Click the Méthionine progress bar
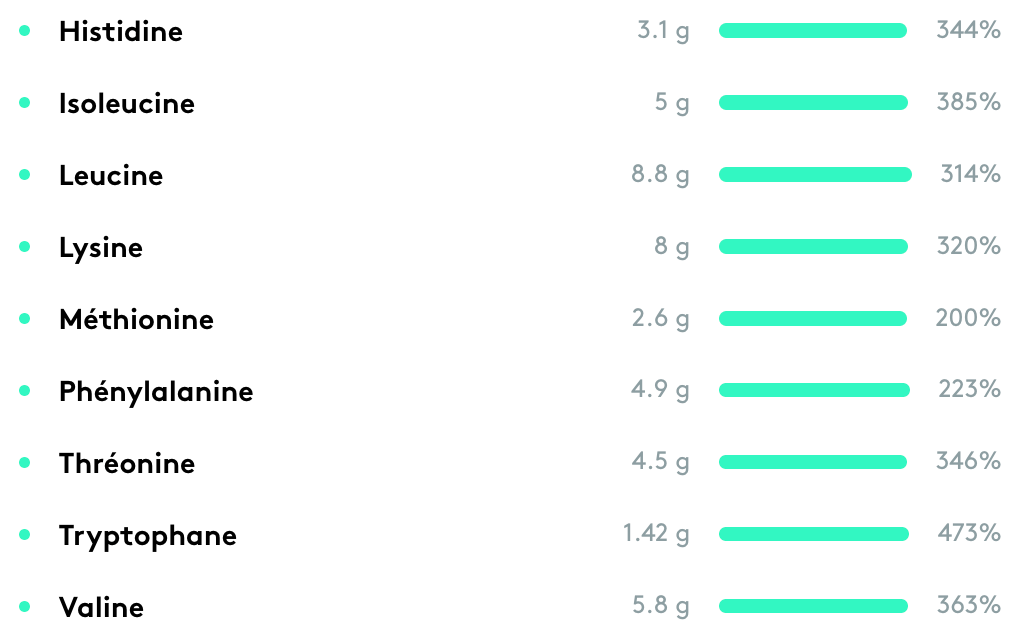Viewport: 1014px width, 636px height. click(x=812, y=319)
